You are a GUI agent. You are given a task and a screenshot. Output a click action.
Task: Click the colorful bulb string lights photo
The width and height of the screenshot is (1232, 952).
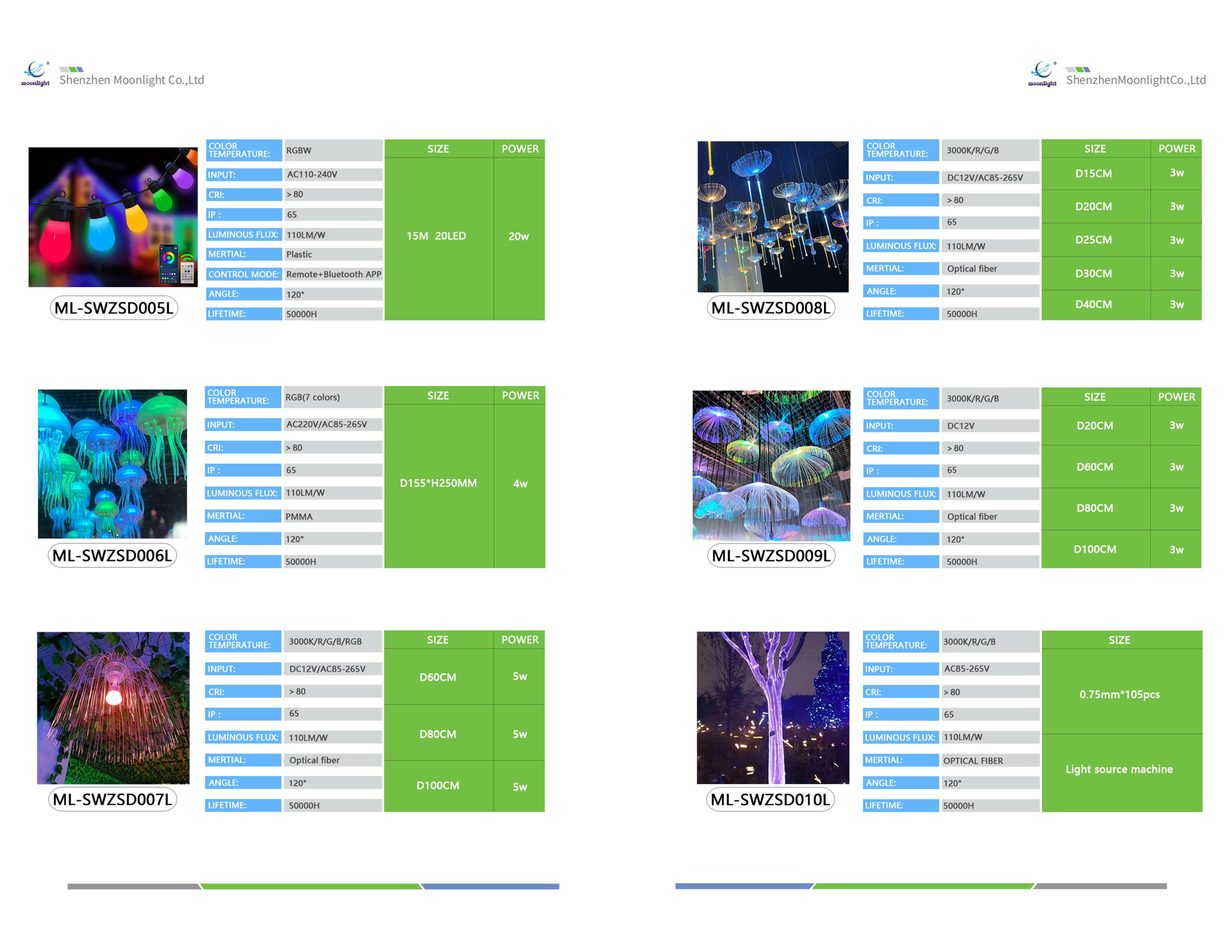(113, 217)
